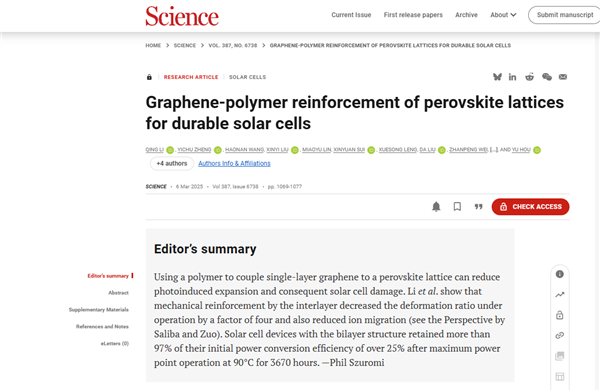Go to References and Notes section
The width and height of the screenshot is (600, 391).
coord(102,326)
